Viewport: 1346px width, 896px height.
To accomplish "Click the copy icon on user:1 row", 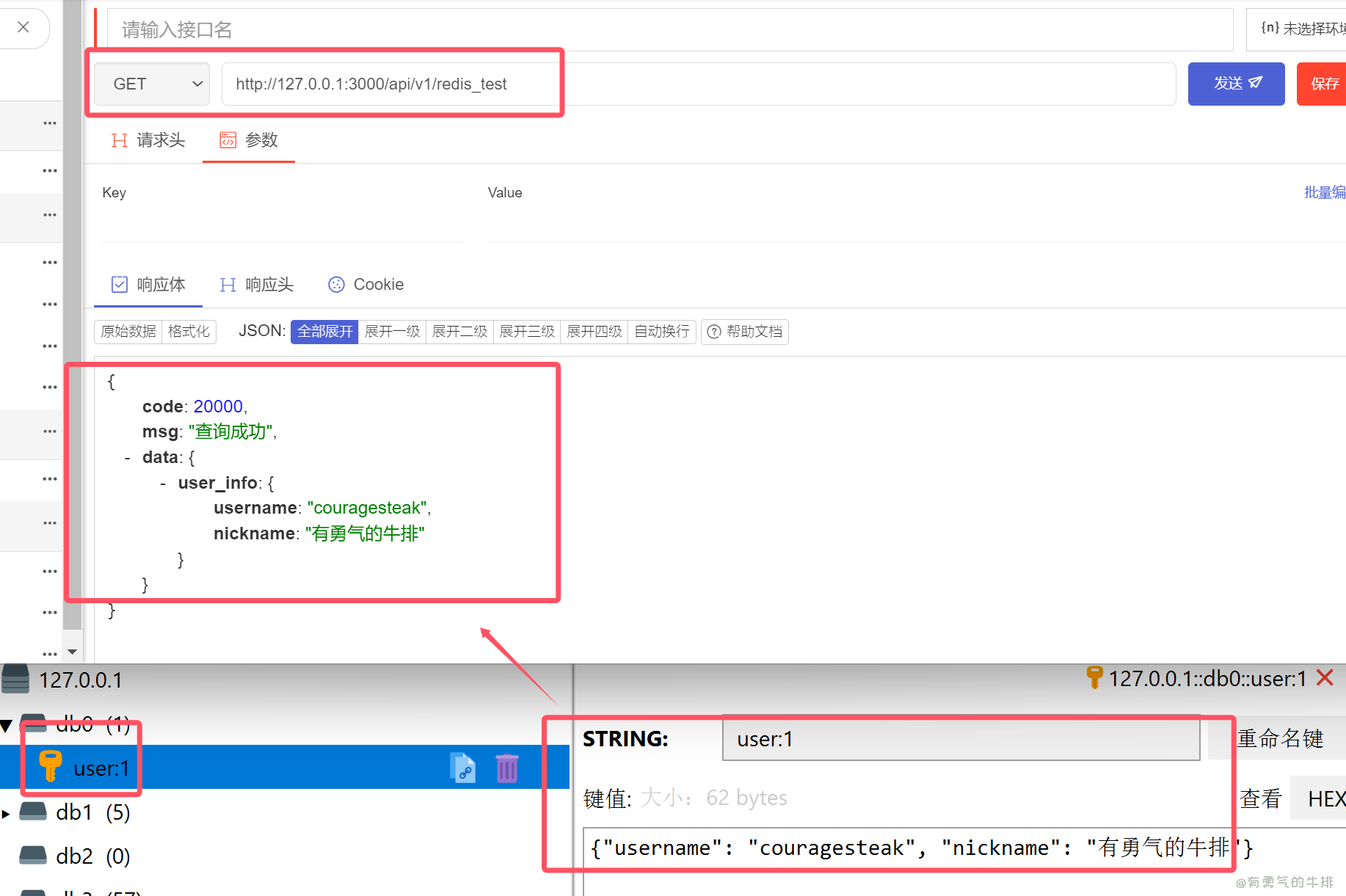I will [x=463, y=768].
